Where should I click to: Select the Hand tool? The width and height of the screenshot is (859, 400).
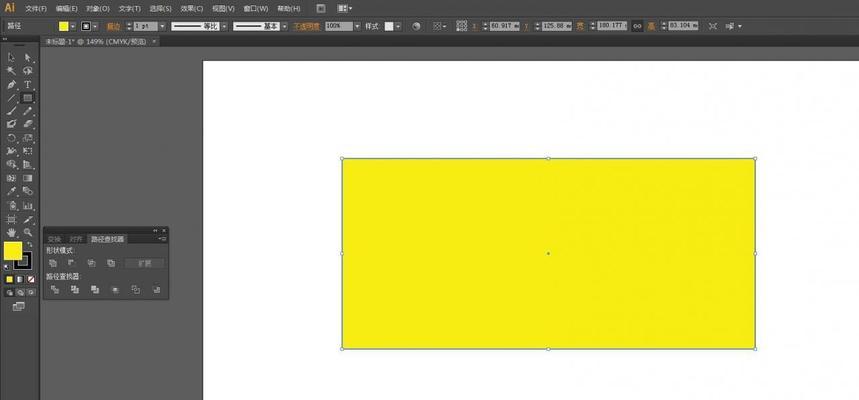point(11,232)
